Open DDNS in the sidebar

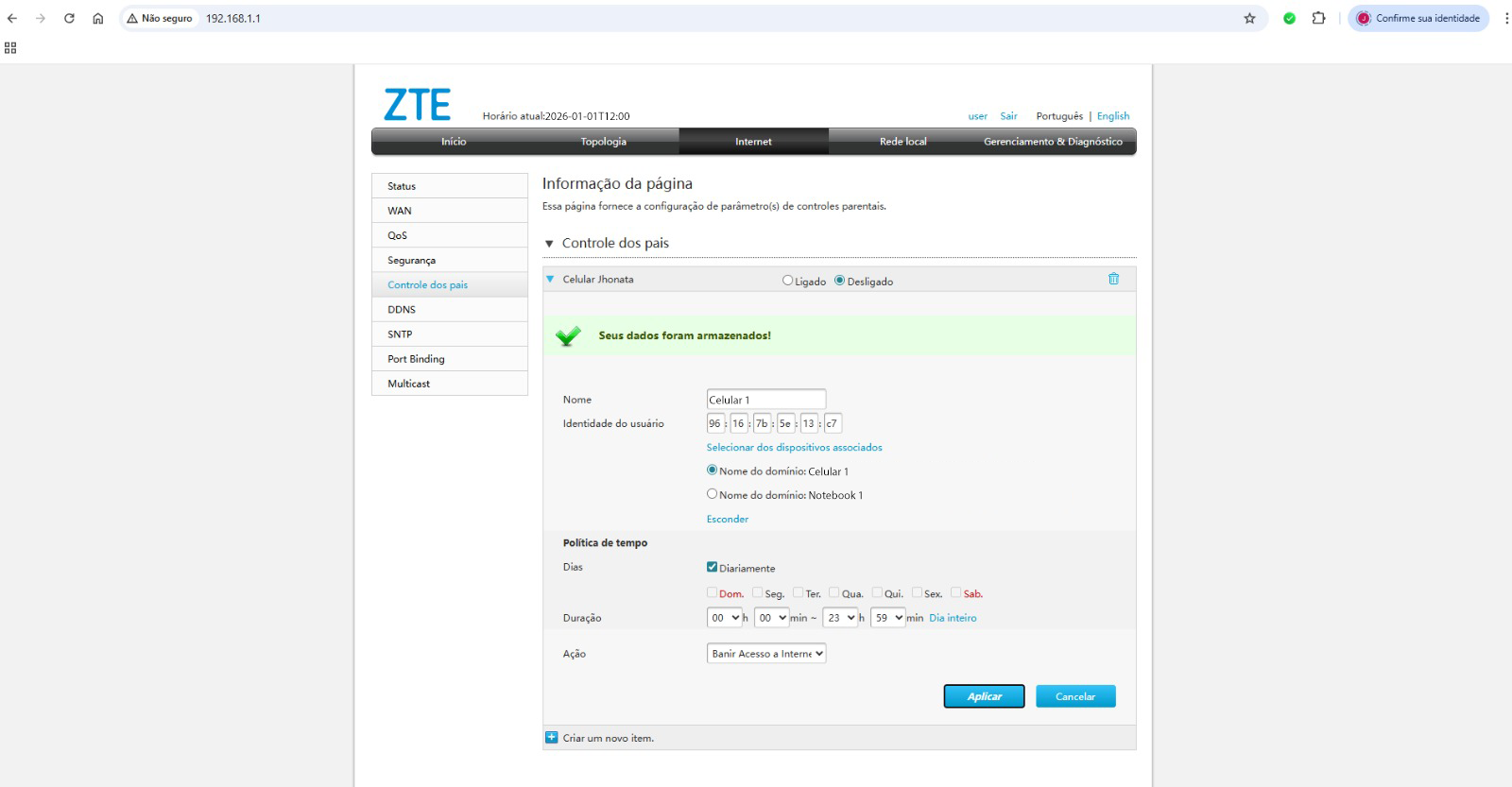coord(450,309)
